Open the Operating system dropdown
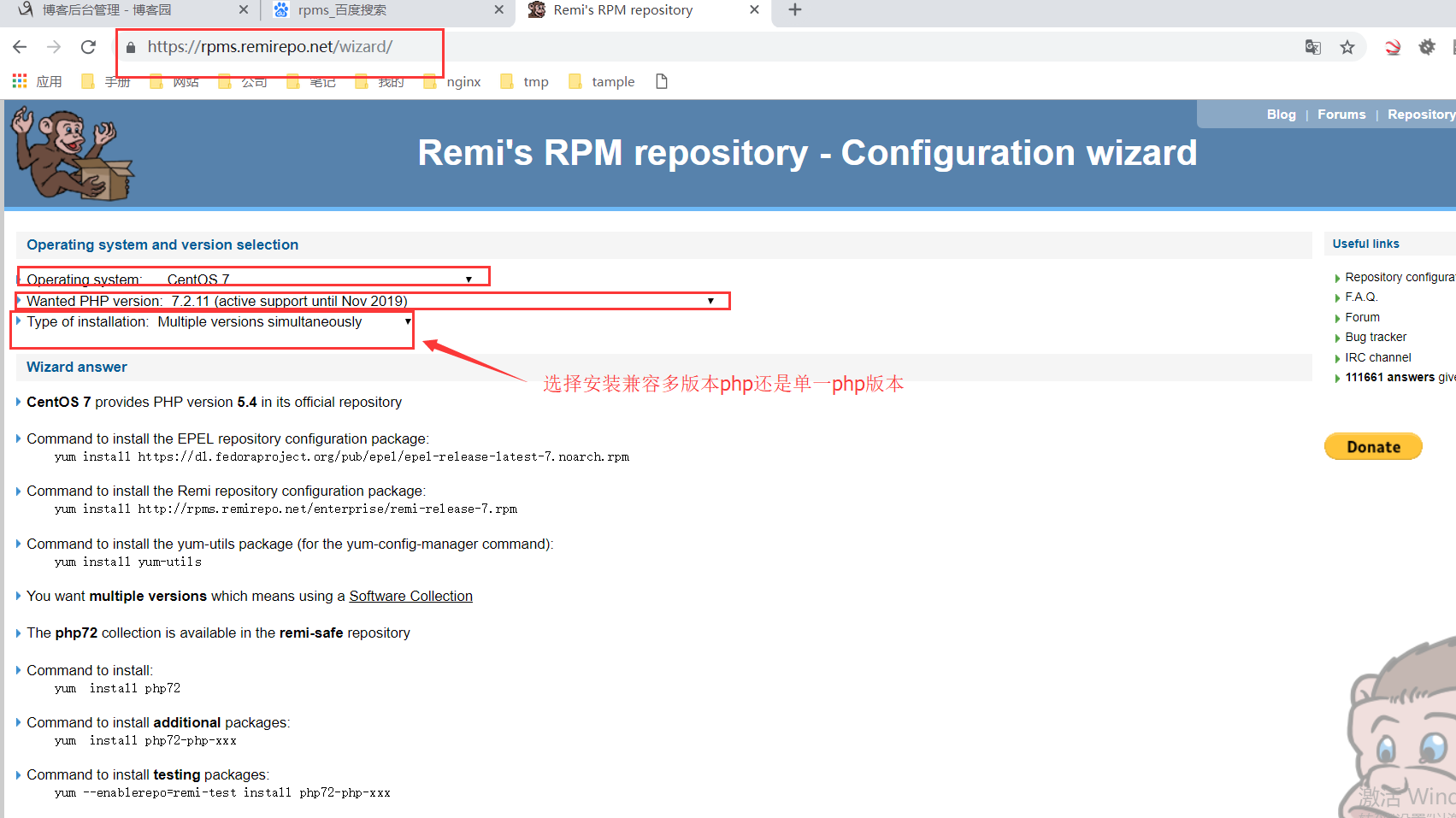The width and height of the screenshot is (1456, 818). pos(320,280)
